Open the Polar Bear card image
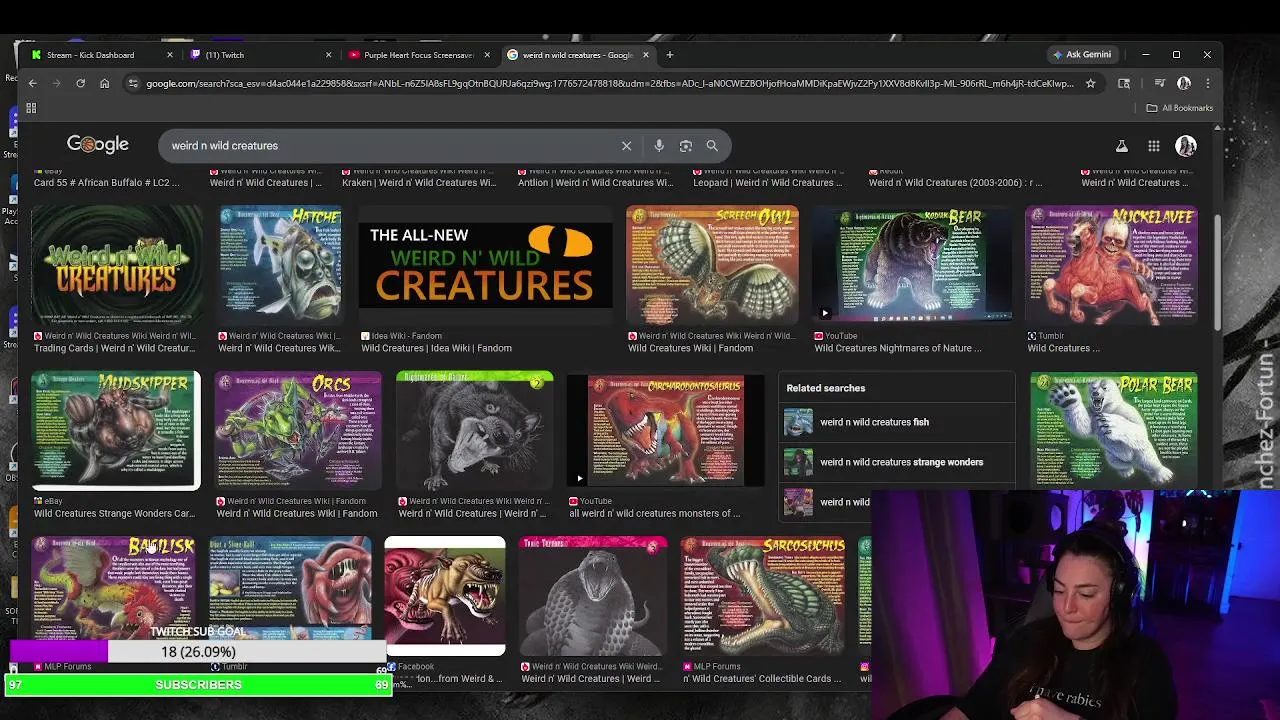The height and width of the screenshot is (720, 1280). point(1113,431)
